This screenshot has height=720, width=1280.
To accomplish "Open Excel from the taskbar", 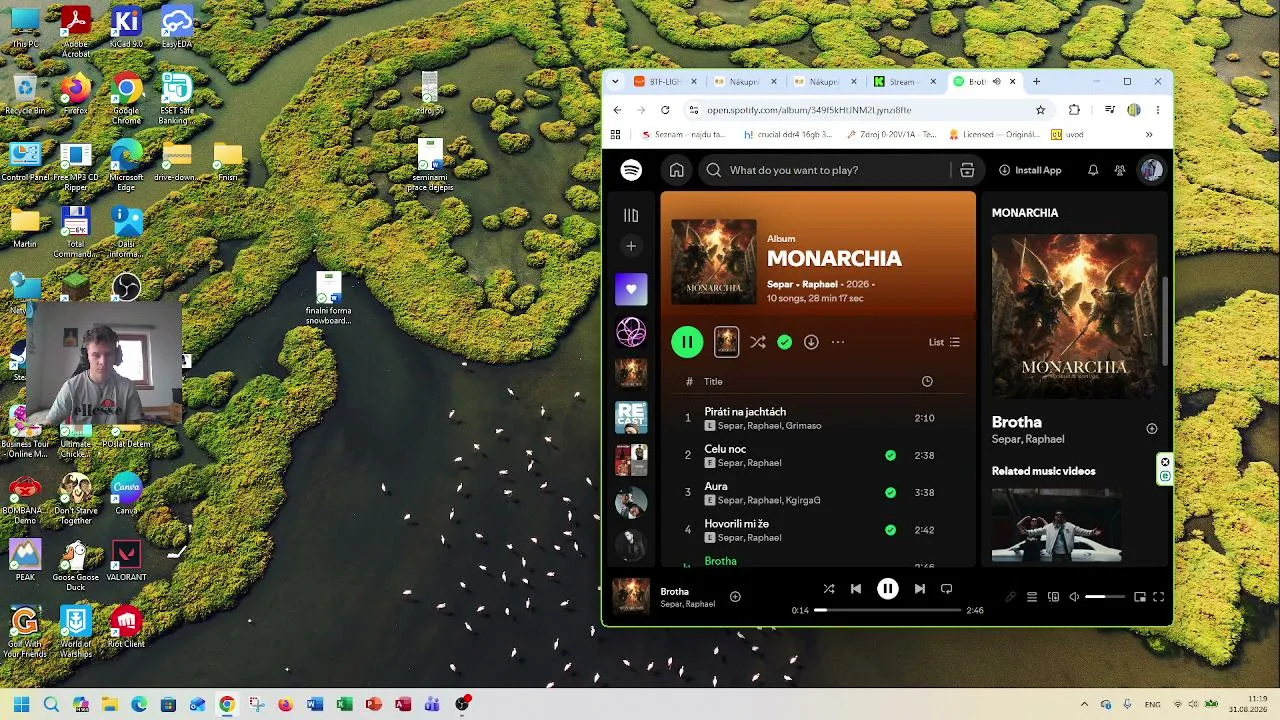I will point(344,704).
